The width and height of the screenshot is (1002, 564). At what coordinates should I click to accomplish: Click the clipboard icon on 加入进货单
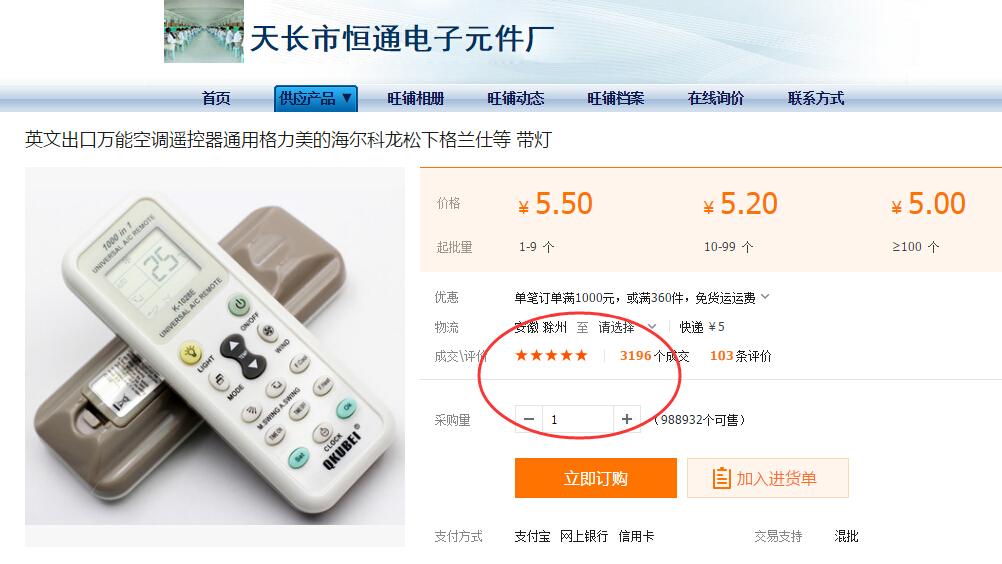(x=721, y=478)
